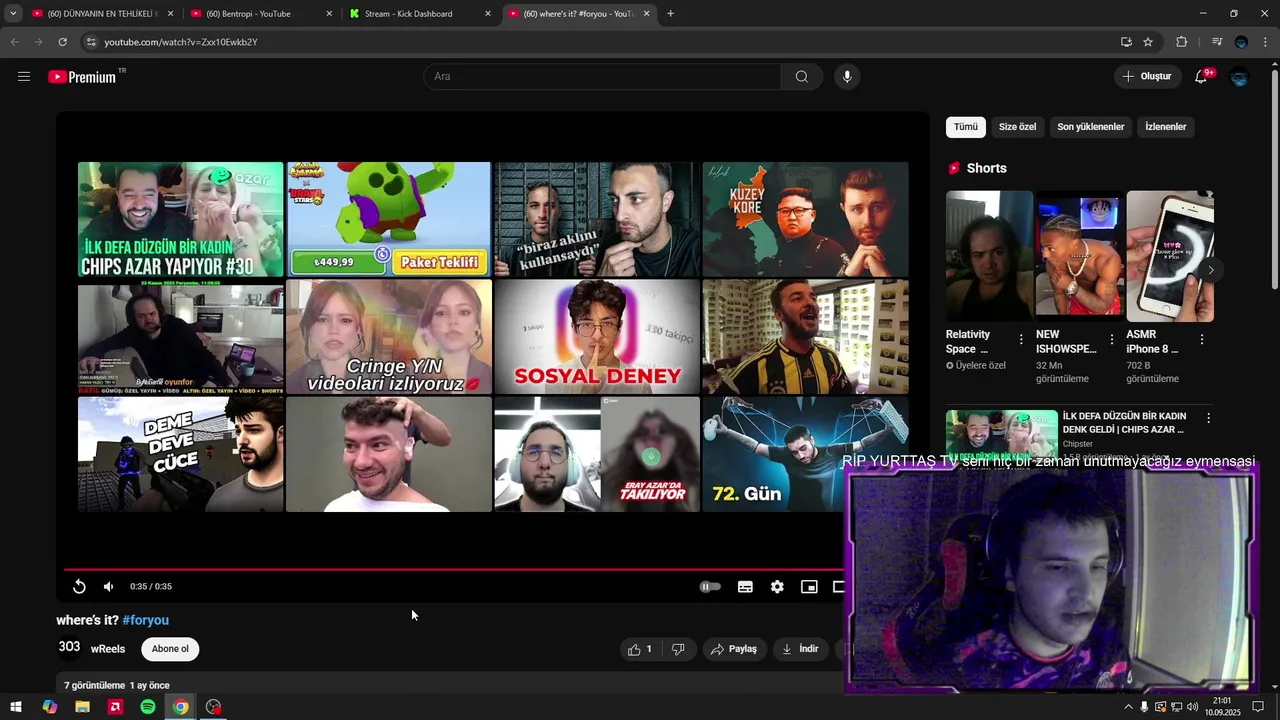Like the video with thumbs up
This screenshot has height=720, width=1280.
point(640,649)
